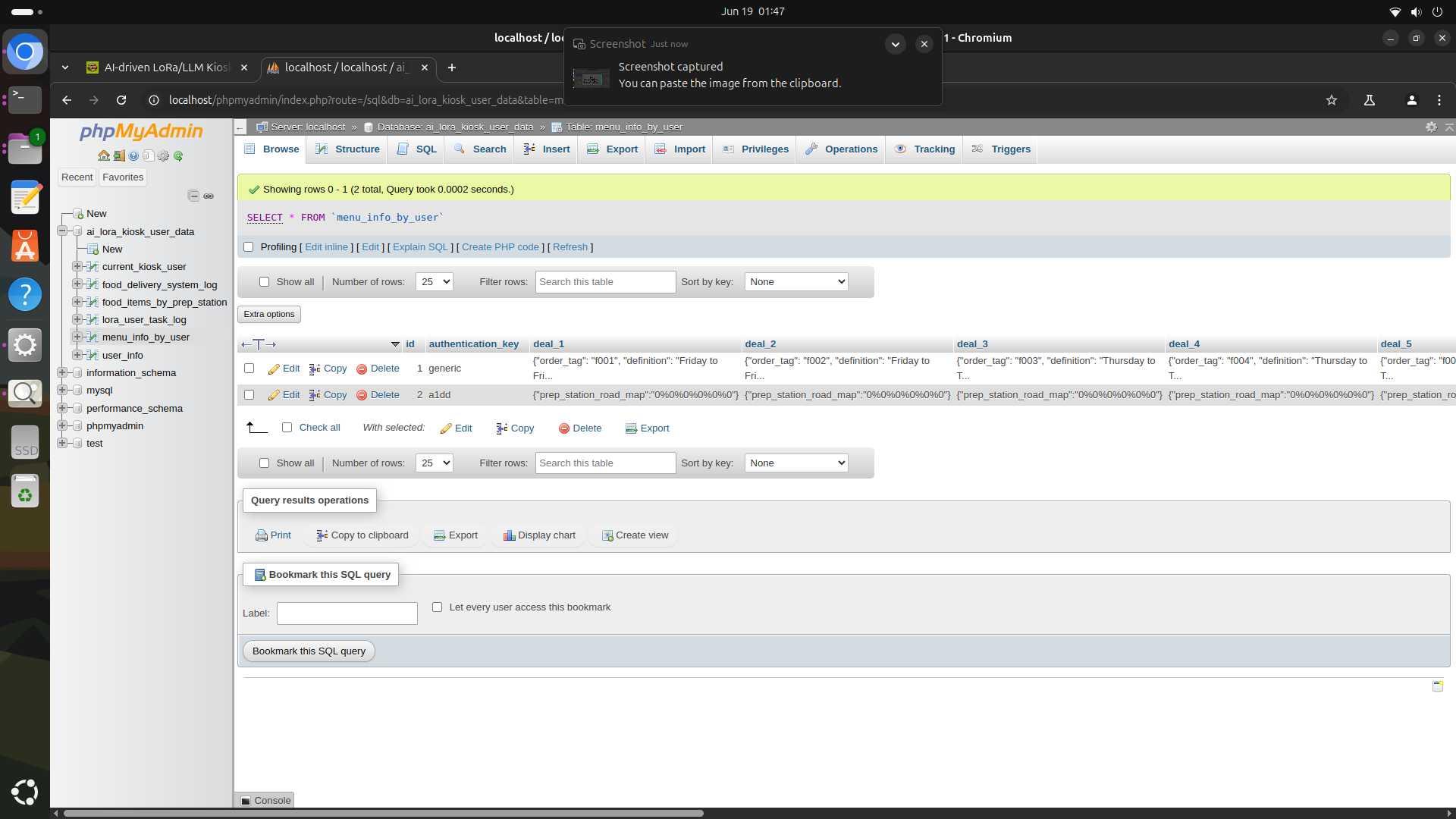Collapse all navigation tree icon
Screen dimensions: 1456x819
[x=193, y=196]
